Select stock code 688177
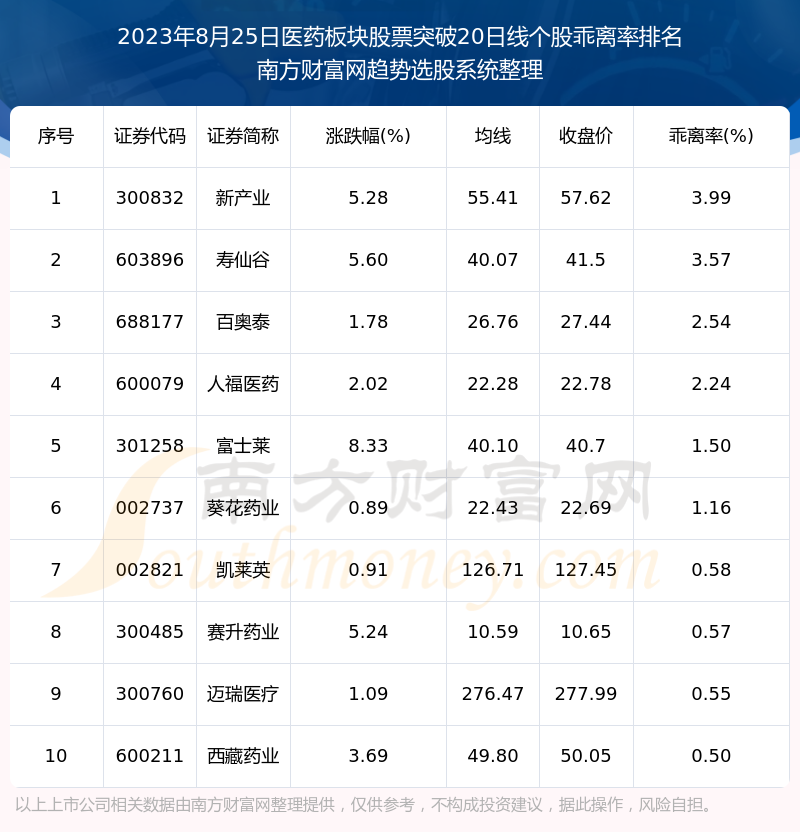 (150, 322)
